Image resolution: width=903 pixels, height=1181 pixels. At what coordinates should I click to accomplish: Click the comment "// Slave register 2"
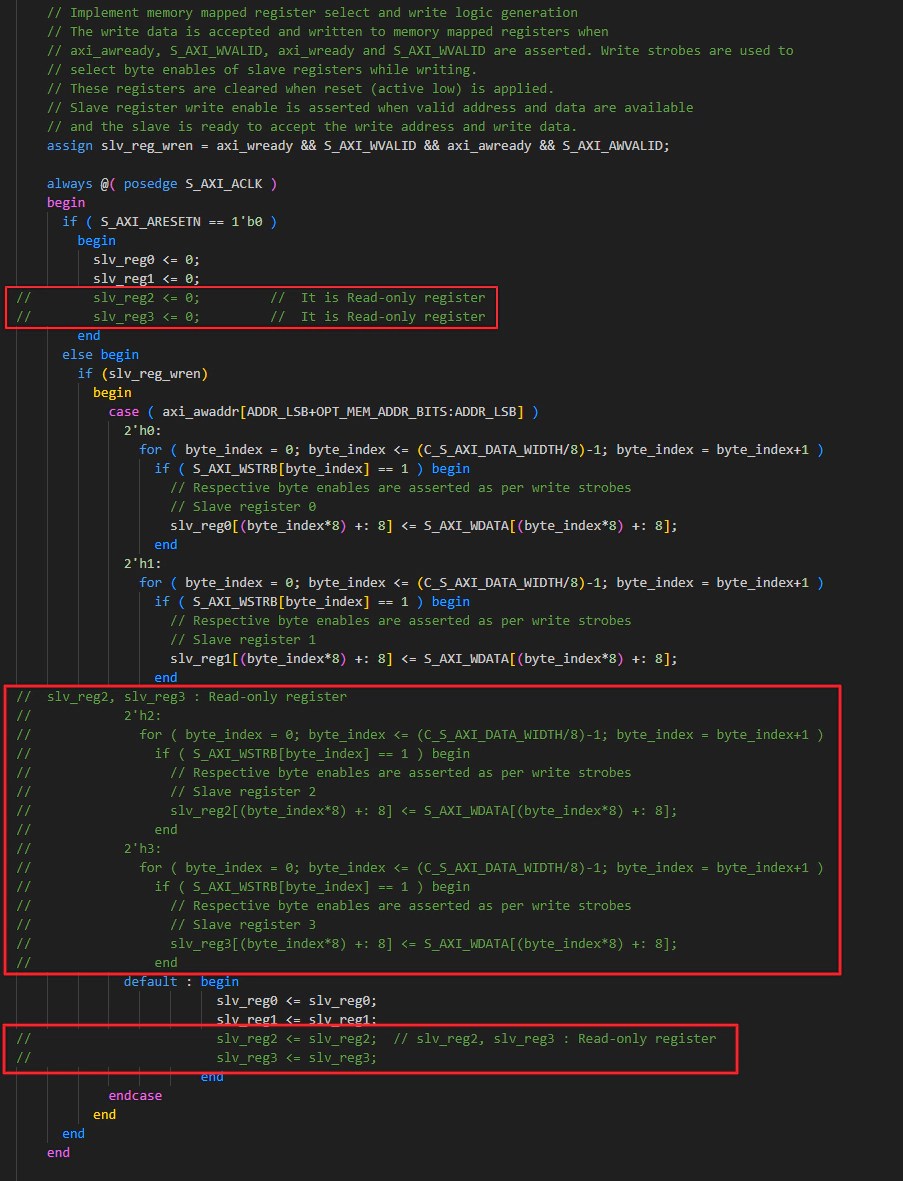(243, 792)
